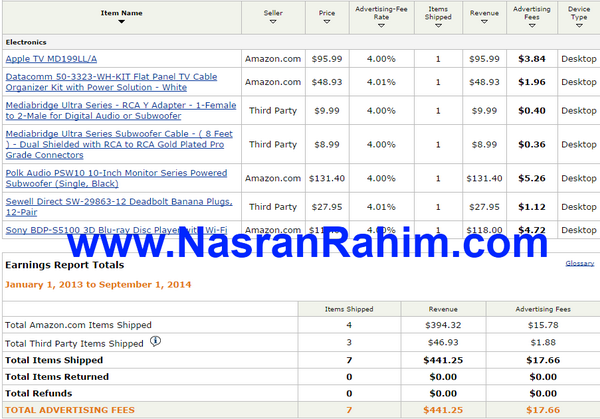The width and height of the screenshot is (600, 419).
Task: Sort by Items Shipped column arrow
Action: point(438,26)
